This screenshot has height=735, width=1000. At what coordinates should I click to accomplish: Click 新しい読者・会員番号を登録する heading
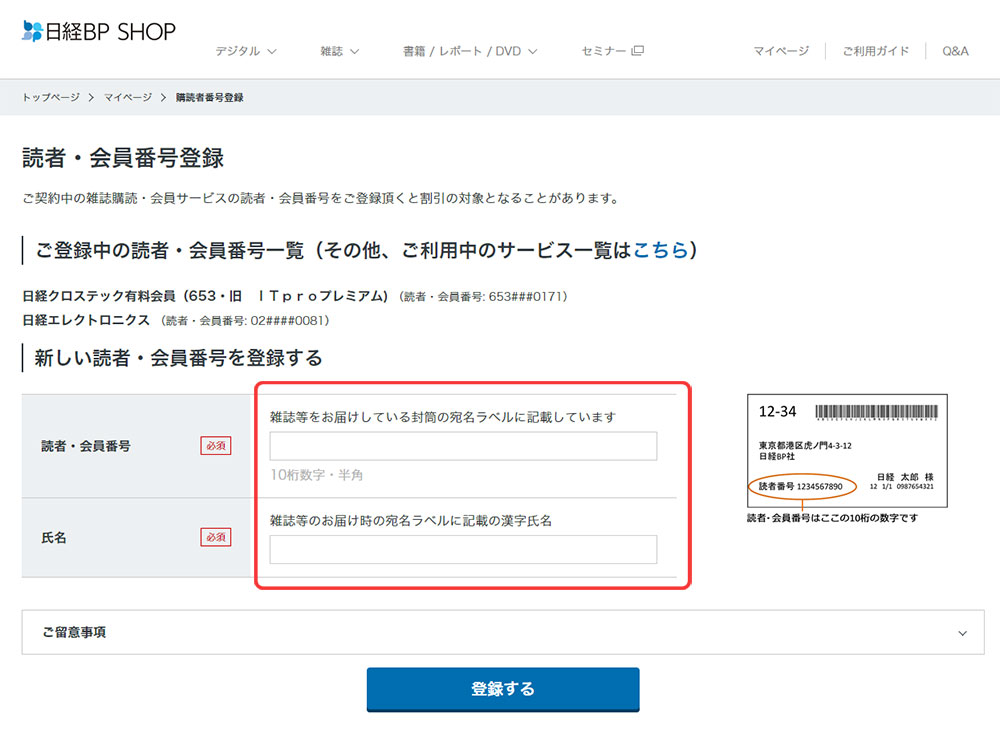click(x=179, y=358)
